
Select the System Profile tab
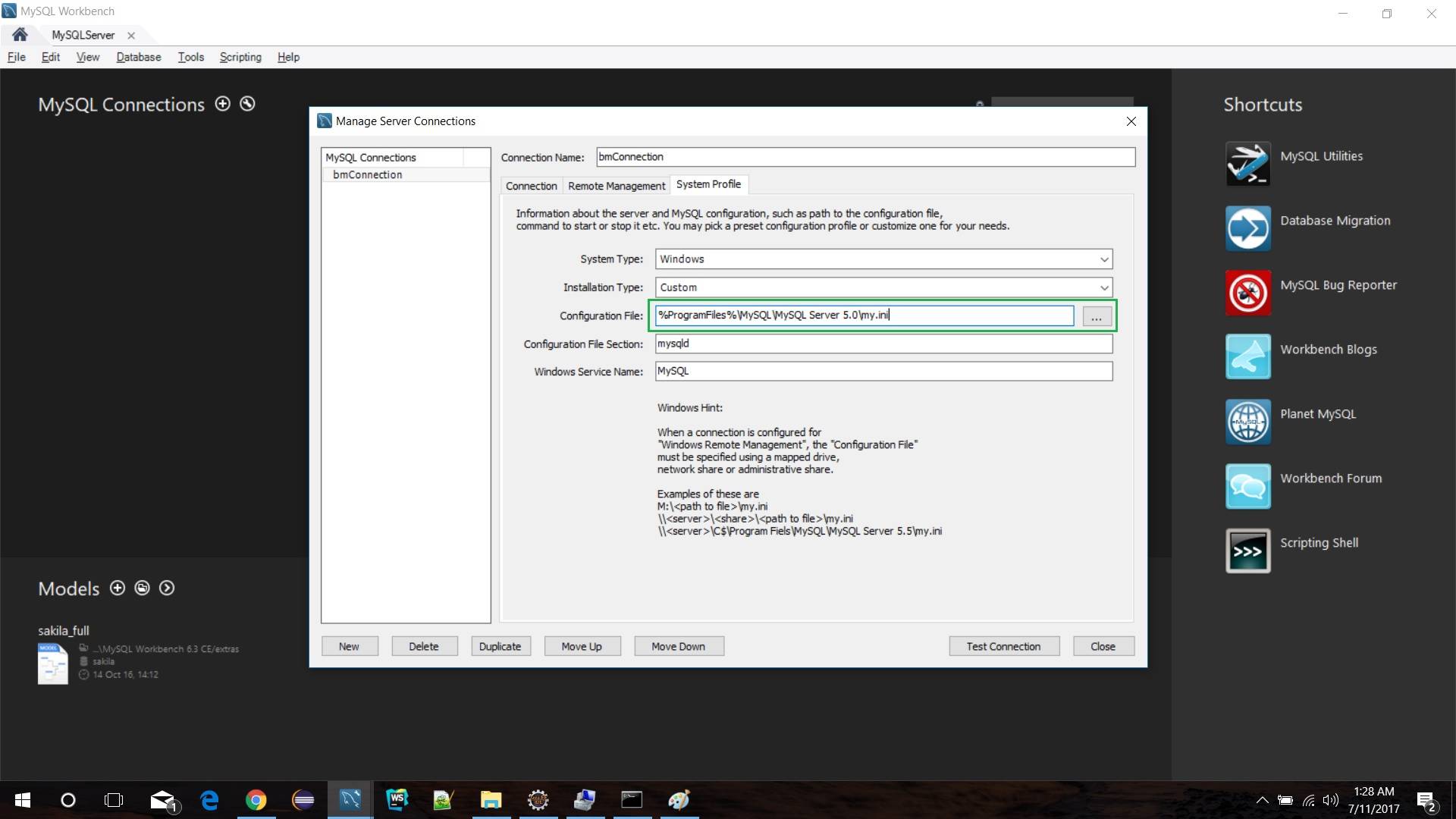[708, 184]
